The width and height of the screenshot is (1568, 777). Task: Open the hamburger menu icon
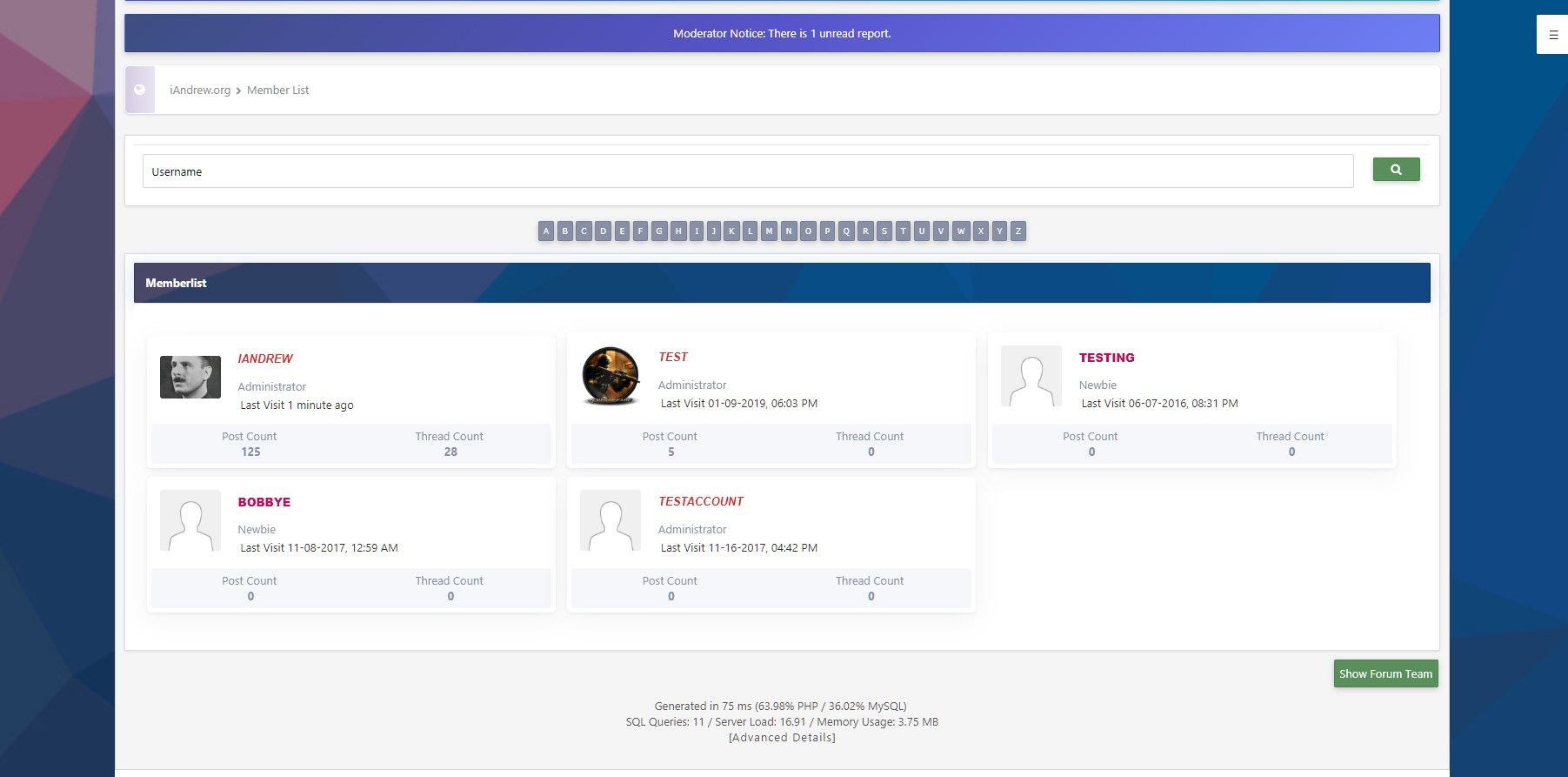[x=1553, y=36]
